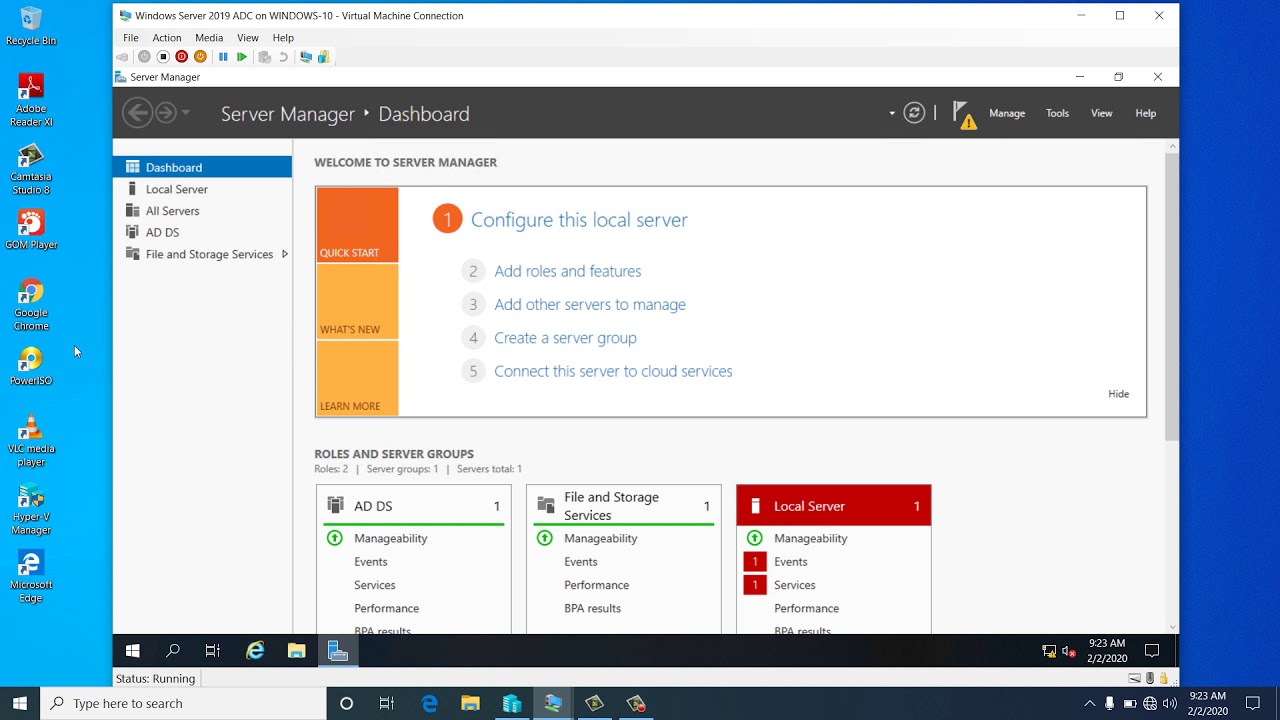1280x720 pixels.
Task: Open Server Manager Help menu
Action: (1146, 113)
